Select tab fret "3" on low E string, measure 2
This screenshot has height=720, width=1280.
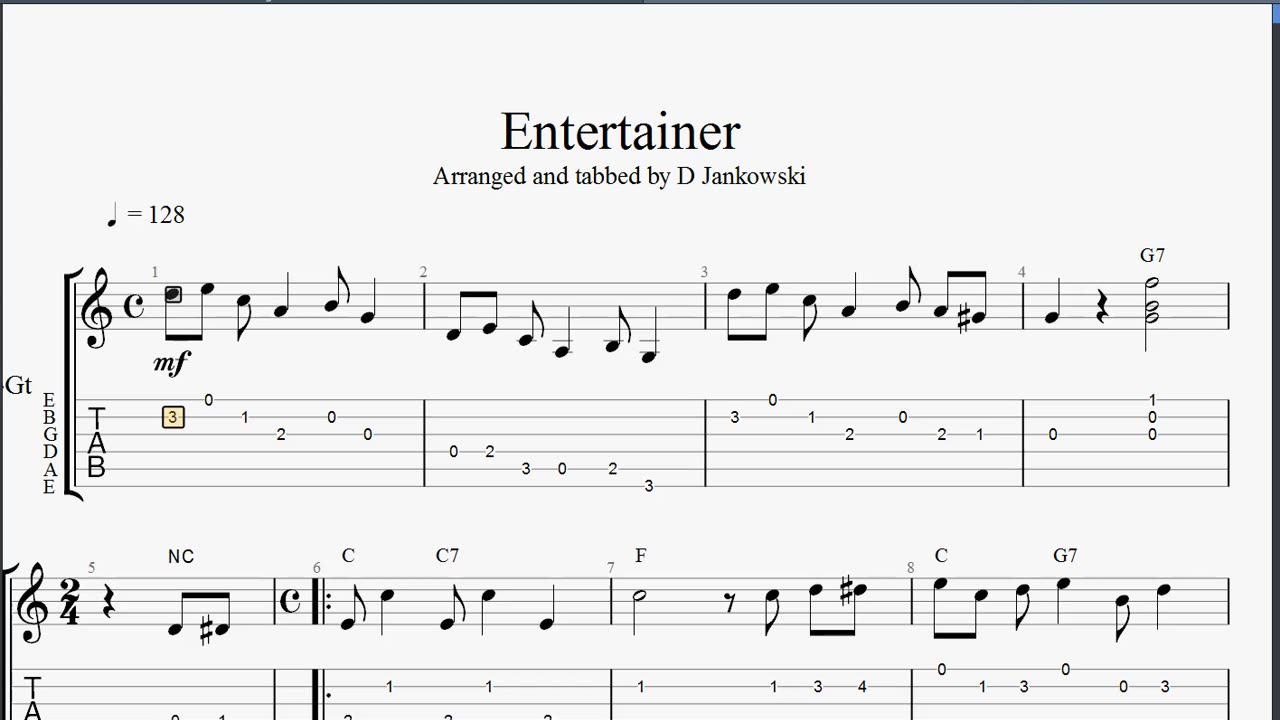[x=649, y=486]
